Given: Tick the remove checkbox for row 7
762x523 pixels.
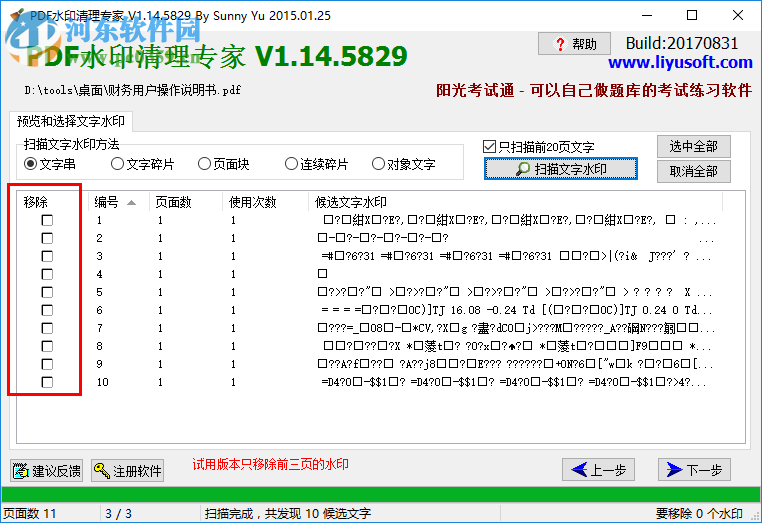Looking at the screenshot, I should (47, 328).
